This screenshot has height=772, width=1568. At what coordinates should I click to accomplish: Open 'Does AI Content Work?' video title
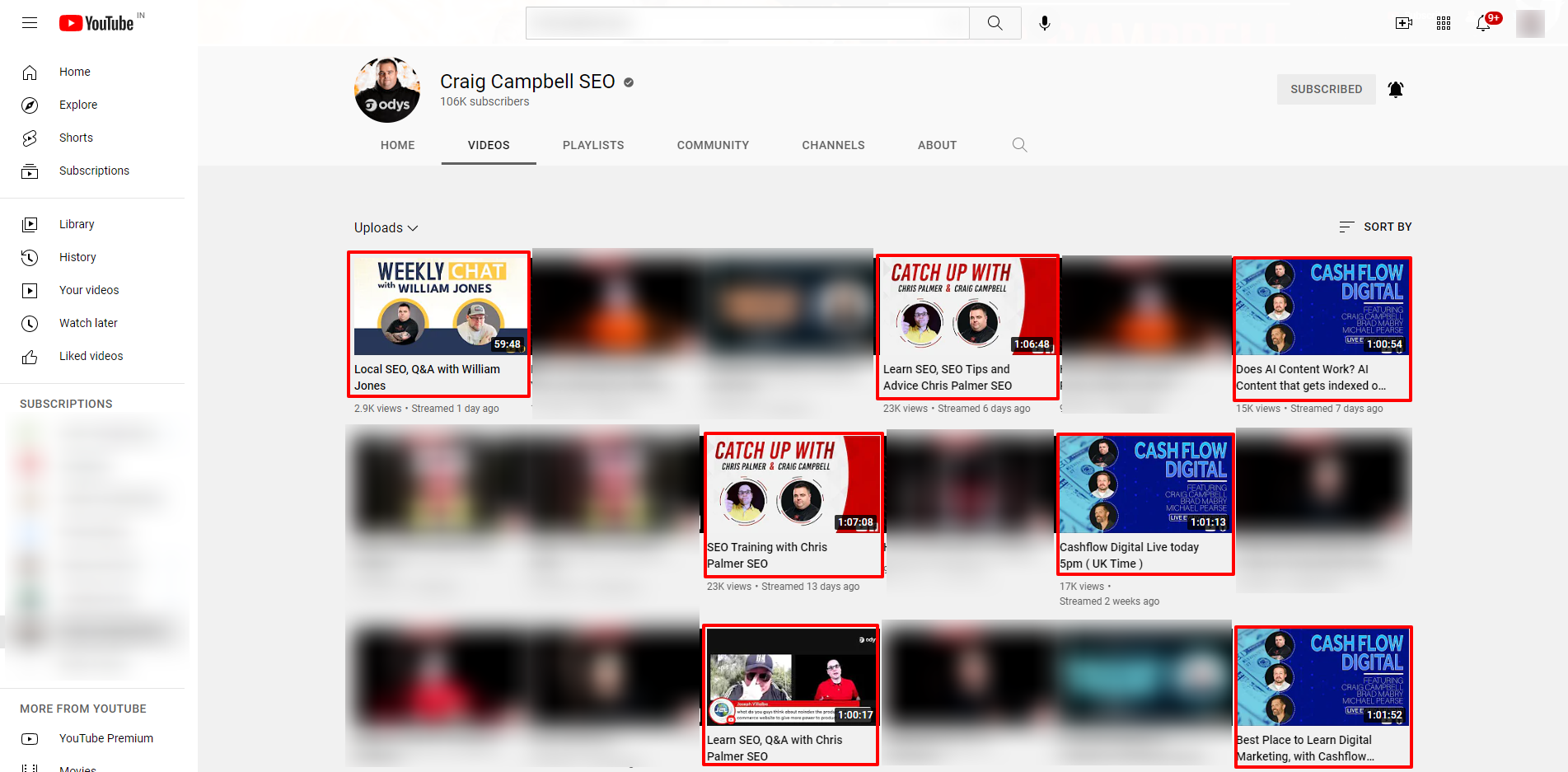tap(1311, 377)
